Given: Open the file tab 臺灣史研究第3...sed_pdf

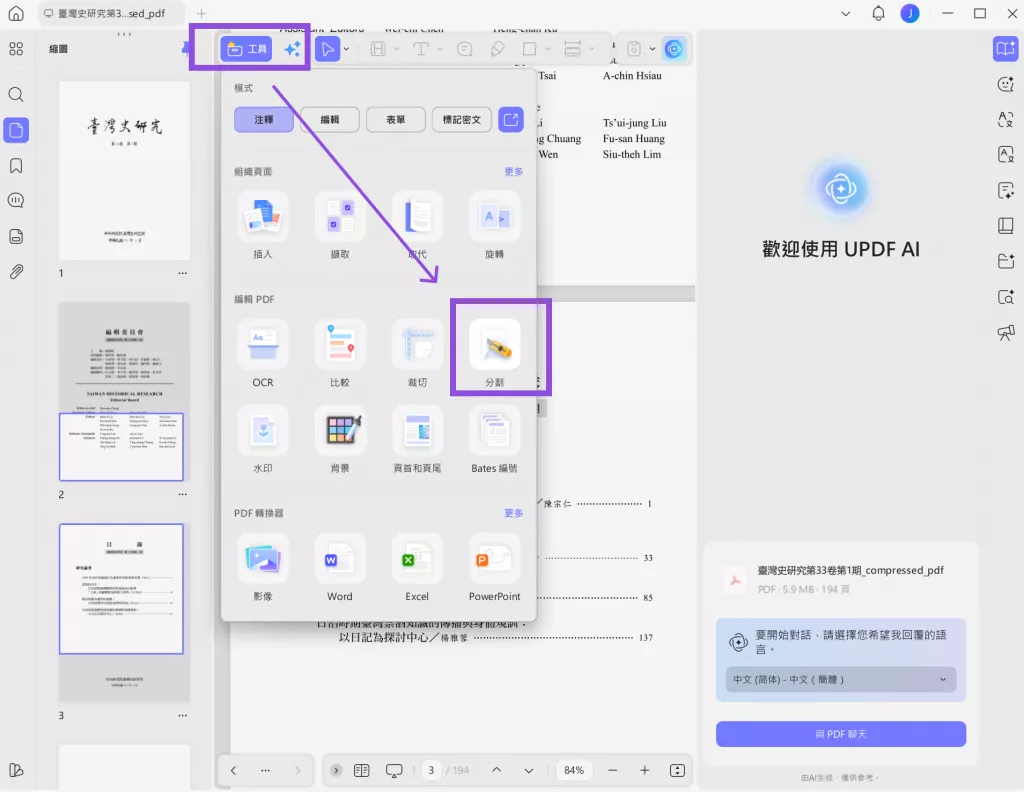Looking at the screenshot, I should (x=111, y=13).
